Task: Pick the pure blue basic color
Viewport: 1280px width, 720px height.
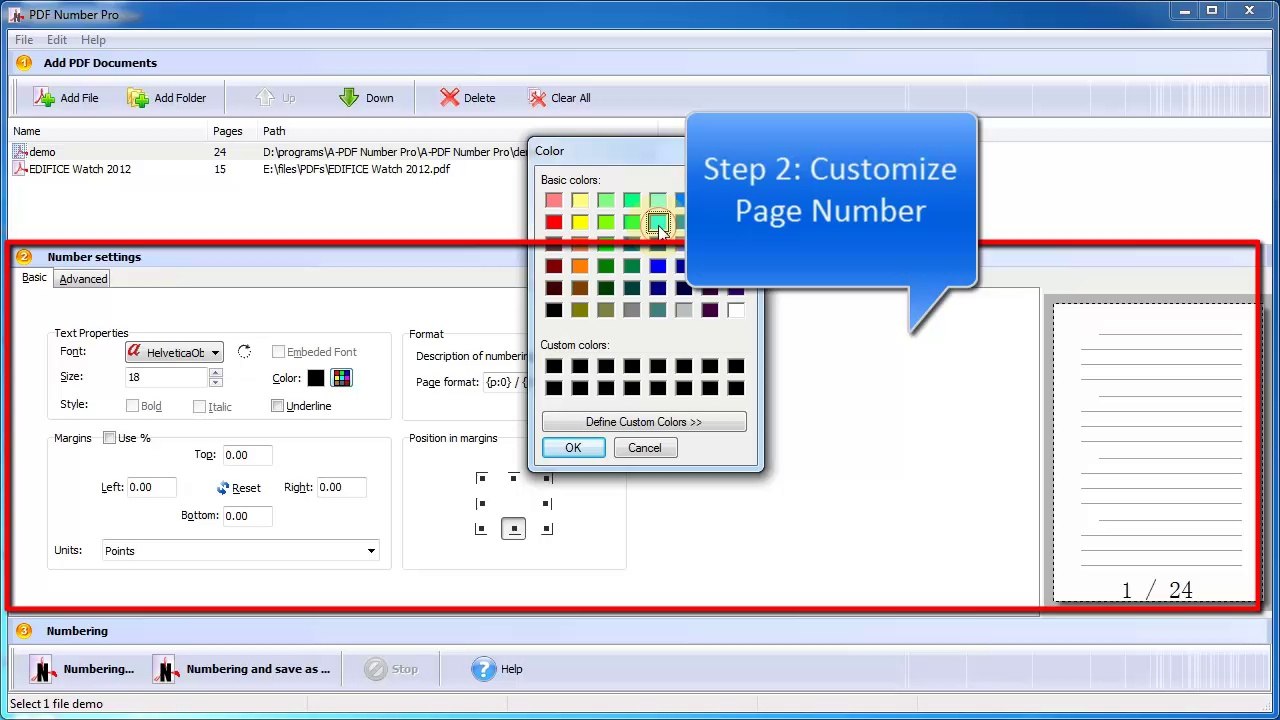Action: 658,266
